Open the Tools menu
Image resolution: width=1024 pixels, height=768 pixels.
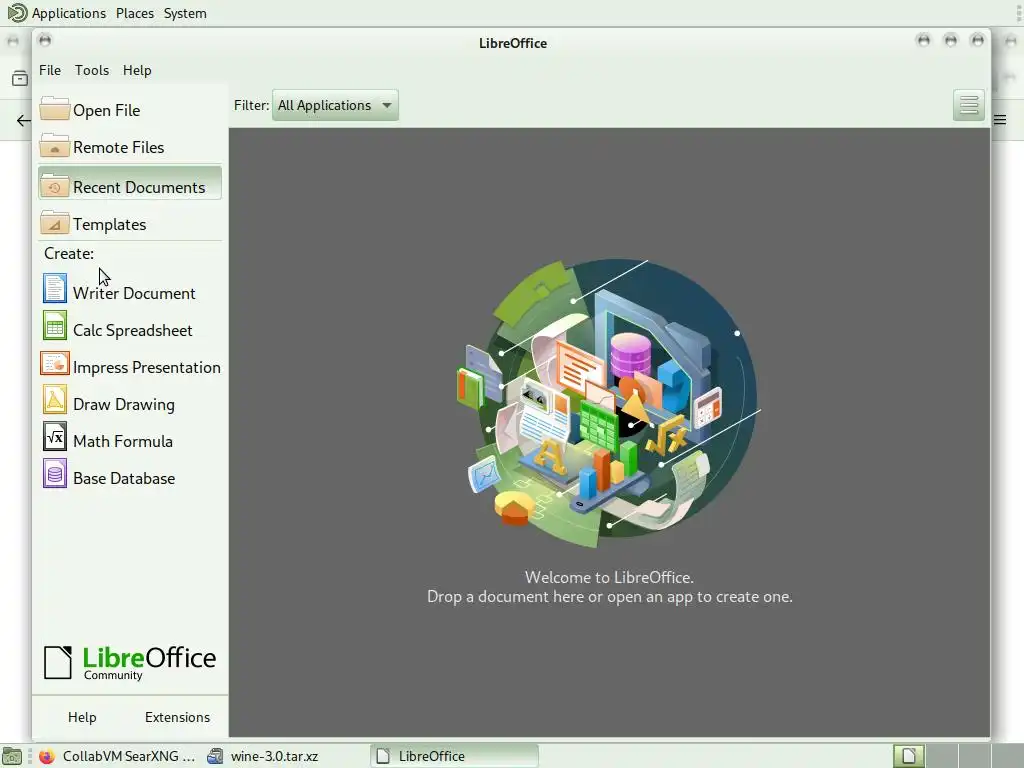point(91,70)
